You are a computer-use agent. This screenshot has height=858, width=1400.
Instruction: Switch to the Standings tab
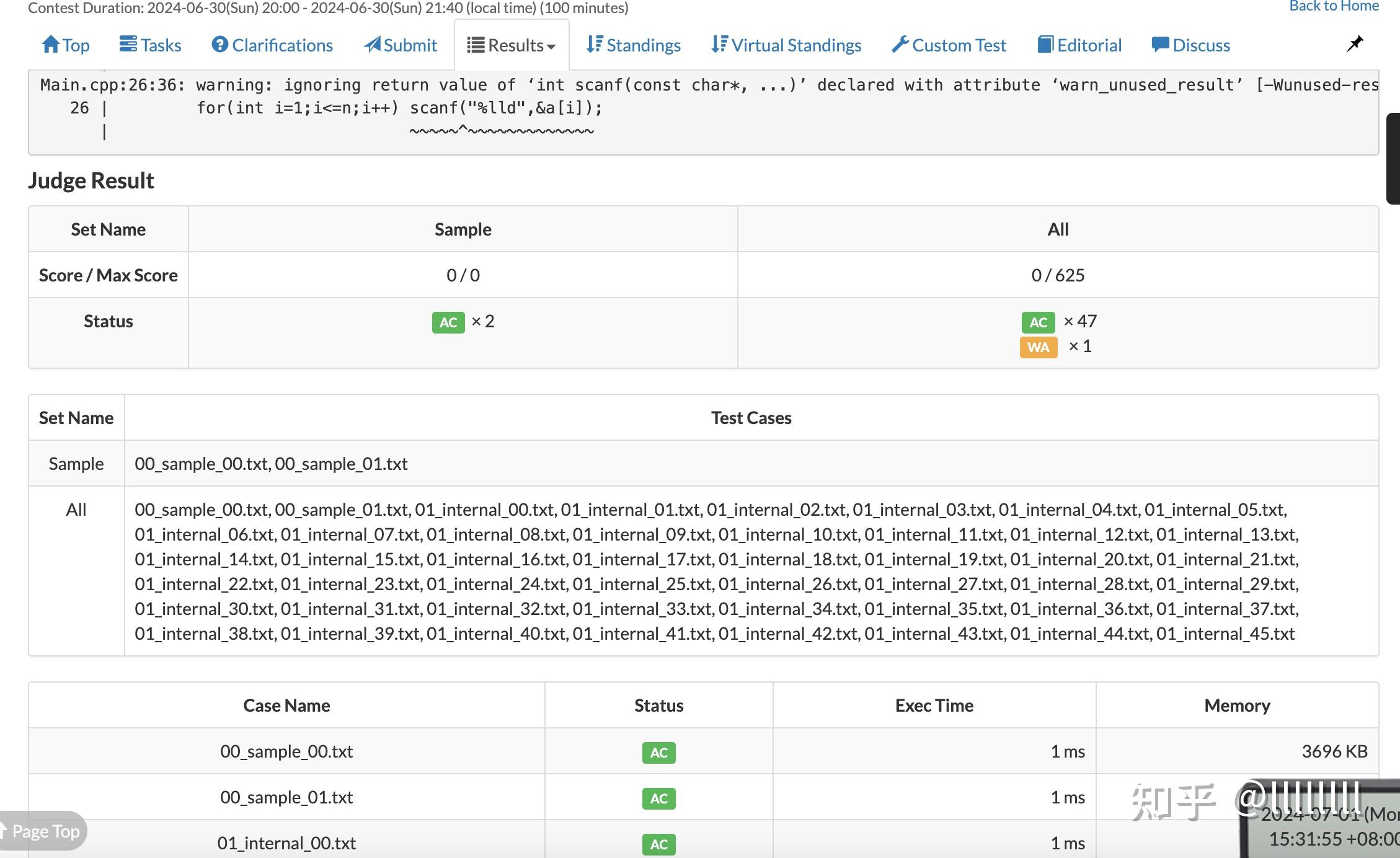pyautogui.click(x=643, y=45)
